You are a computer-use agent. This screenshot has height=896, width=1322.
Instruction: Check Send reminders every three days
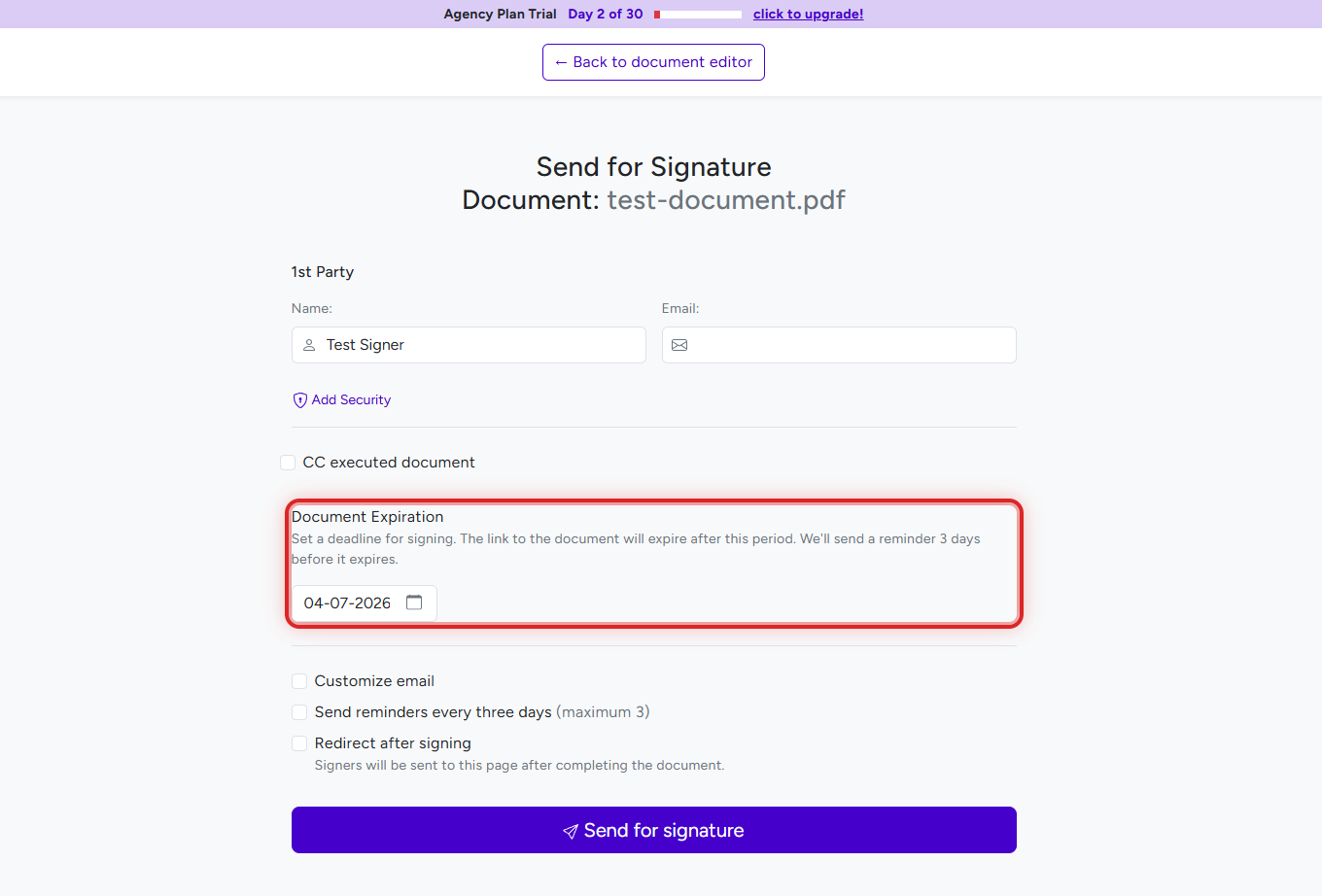[299, 712]
